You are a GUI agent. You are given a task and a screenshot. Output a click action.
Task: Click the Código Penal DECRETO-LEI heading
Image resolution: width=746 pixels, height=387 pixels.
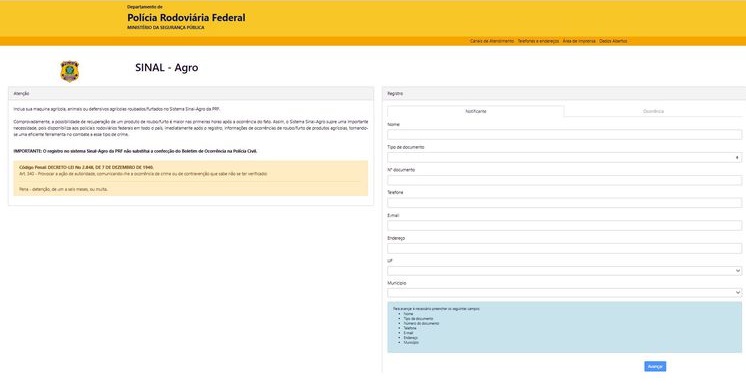tap(86, 168)
